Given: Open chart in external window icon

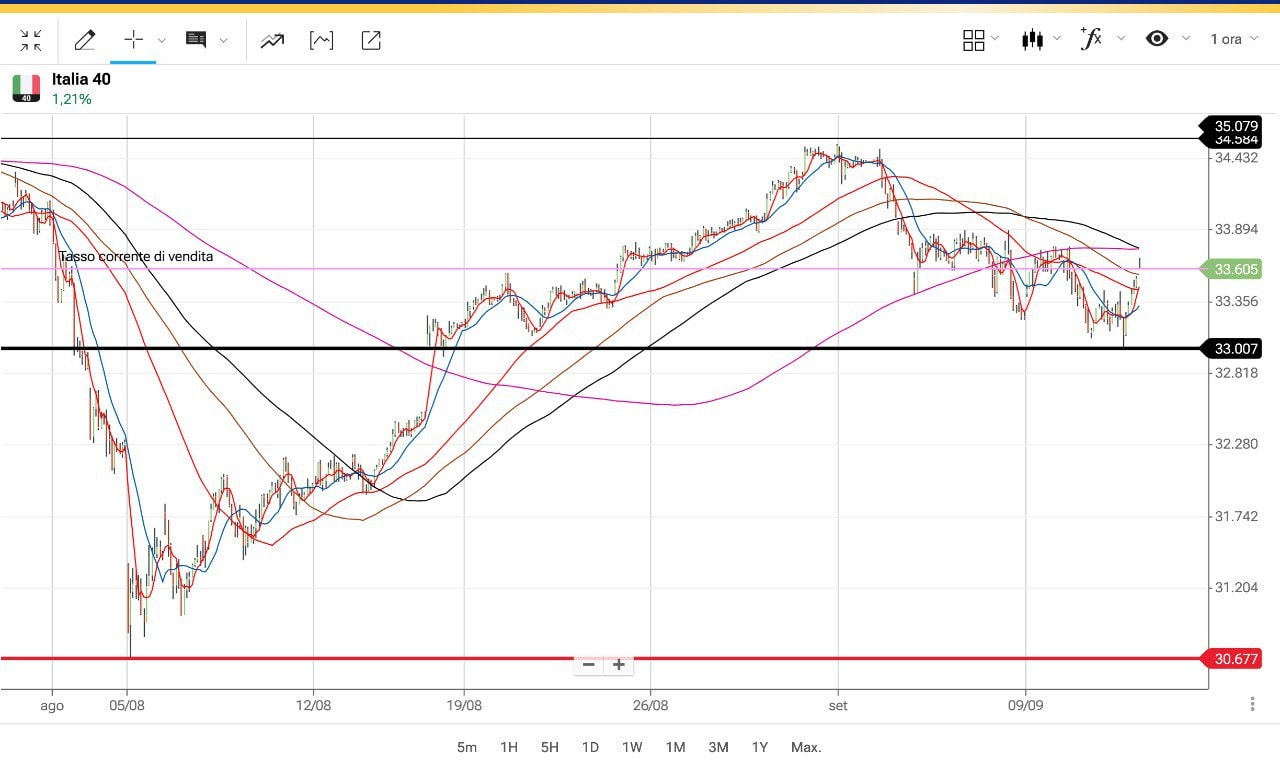Looking at the screenshot, I should pos(371,40).
